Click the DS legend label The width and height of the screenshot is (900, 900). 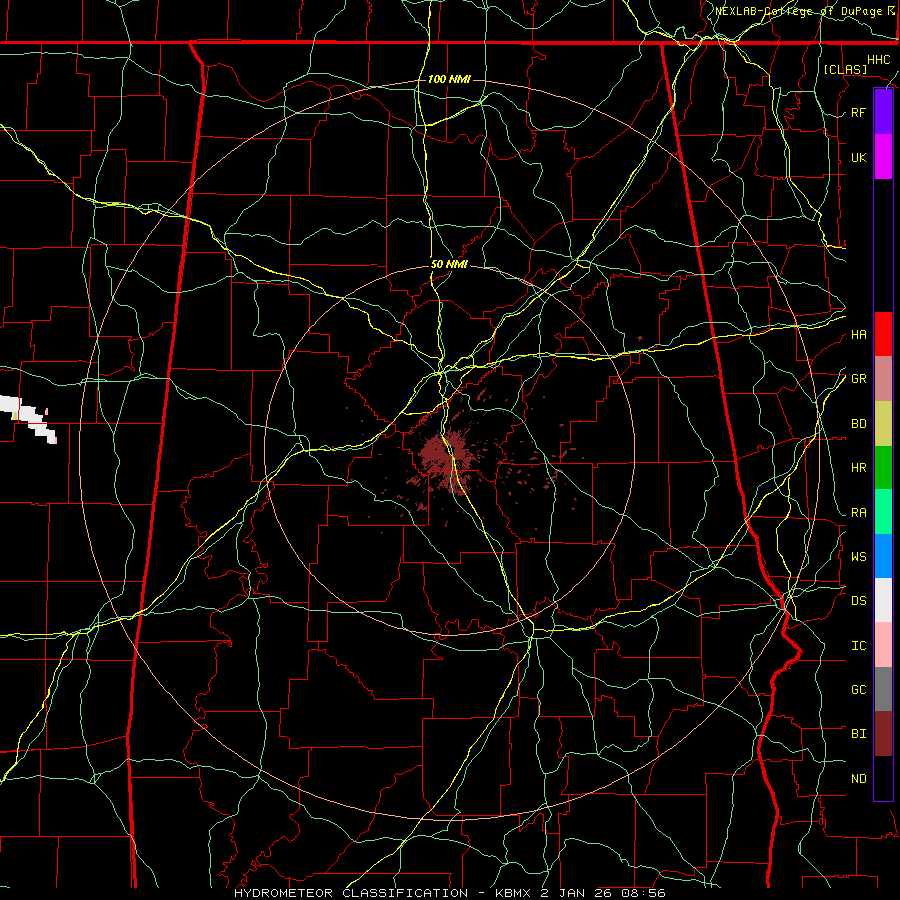click(x=858, y=601)
